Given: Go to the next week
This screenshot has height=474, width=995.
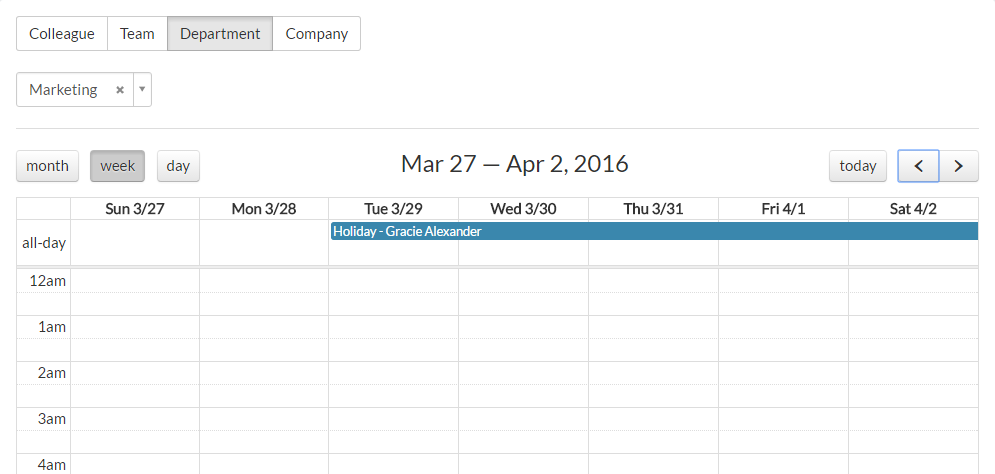Looking at the screenshot, I should tap(959, 166).
